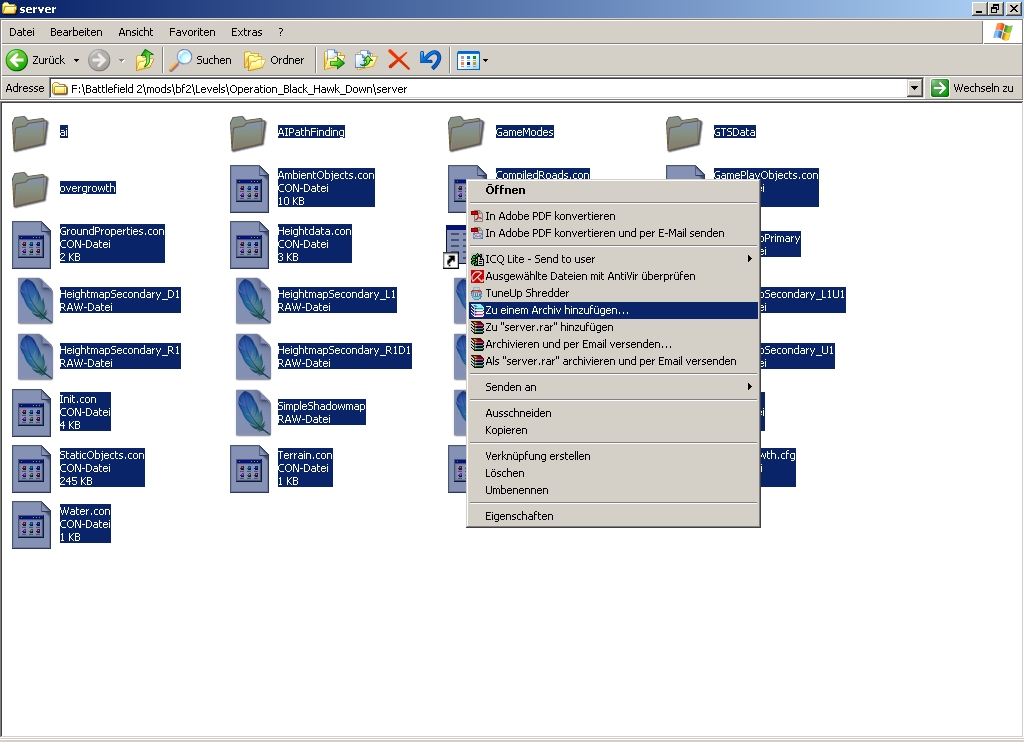Select Verknüpfung erstellen
This screenshot has width=1024, height=742.
tap(613, 457)
